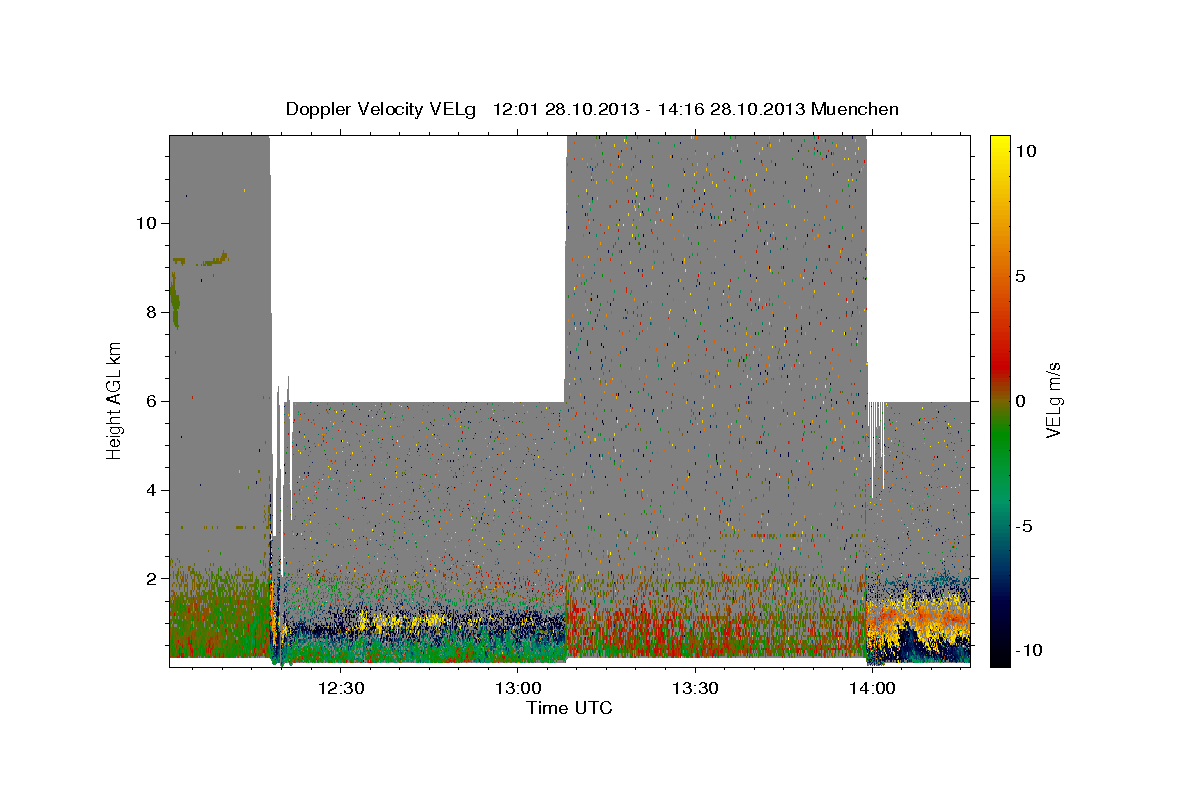Click the 12:30 time tick label
1200x800 pixels.
pos(340,688)
